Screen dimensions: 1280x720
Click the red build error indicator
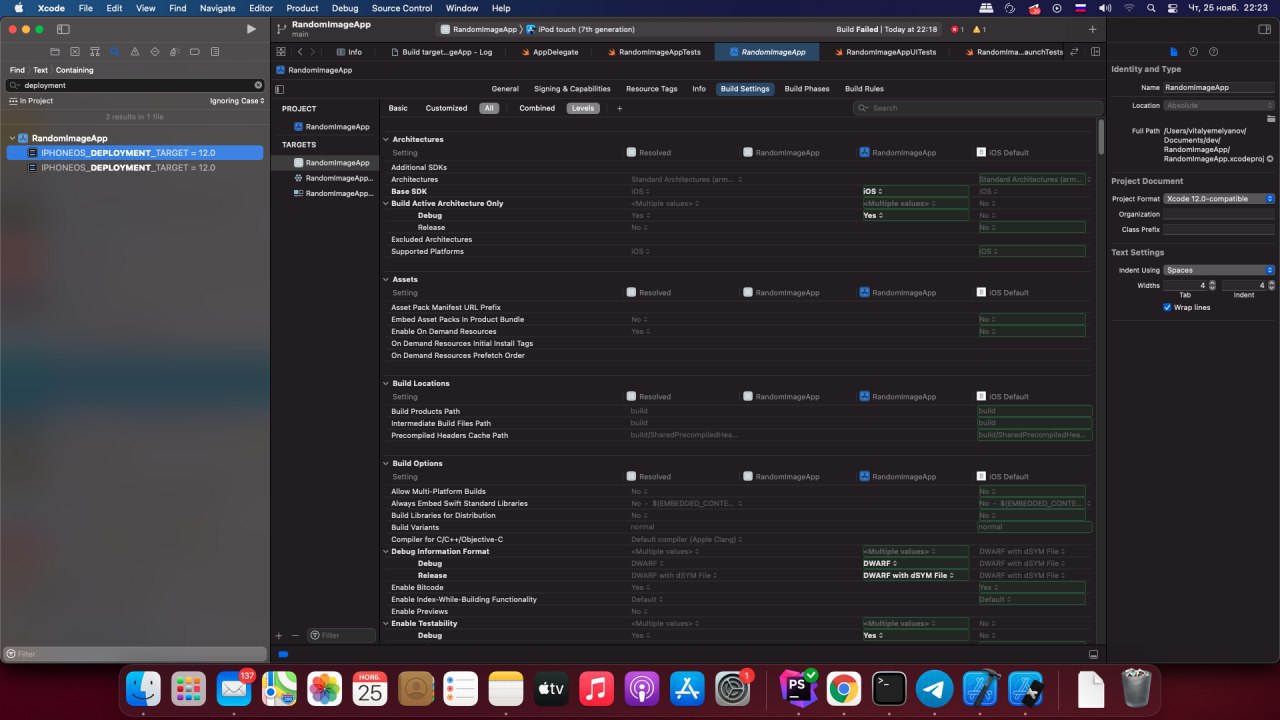coord(958,29)
